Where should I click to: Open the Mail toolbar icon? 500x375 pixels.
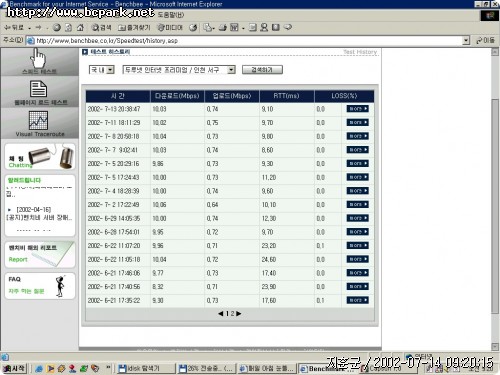[x=208, y=27]
